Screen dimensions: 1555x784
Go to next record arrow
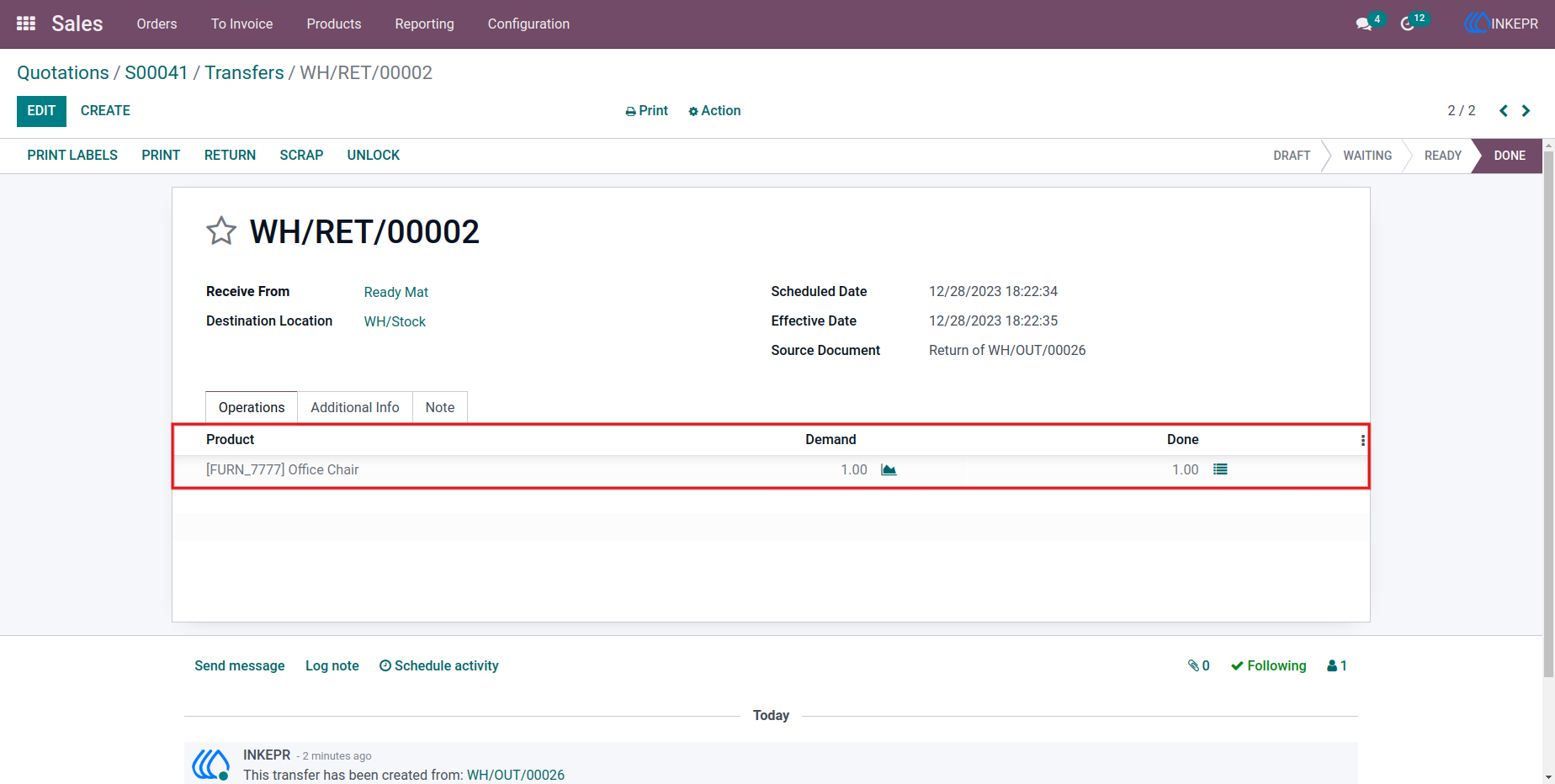point(1526,111)
